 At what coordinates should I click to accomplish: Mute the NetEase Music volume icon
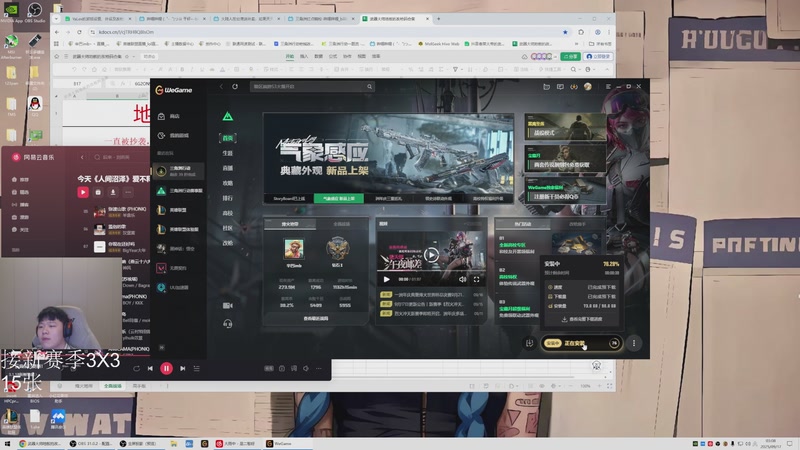306,368
